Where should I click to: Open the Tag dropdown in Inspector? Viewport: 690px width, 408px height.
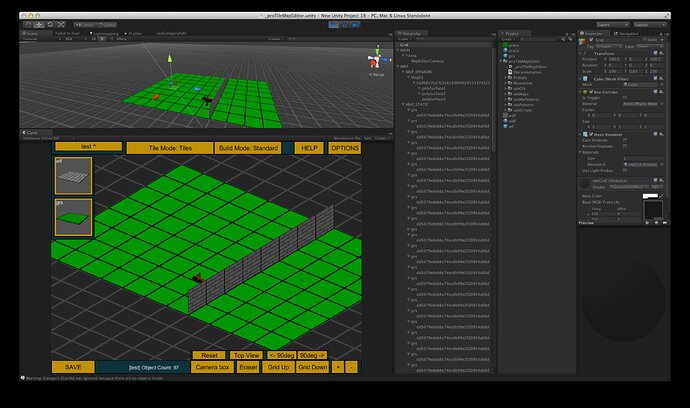point(608,46)
